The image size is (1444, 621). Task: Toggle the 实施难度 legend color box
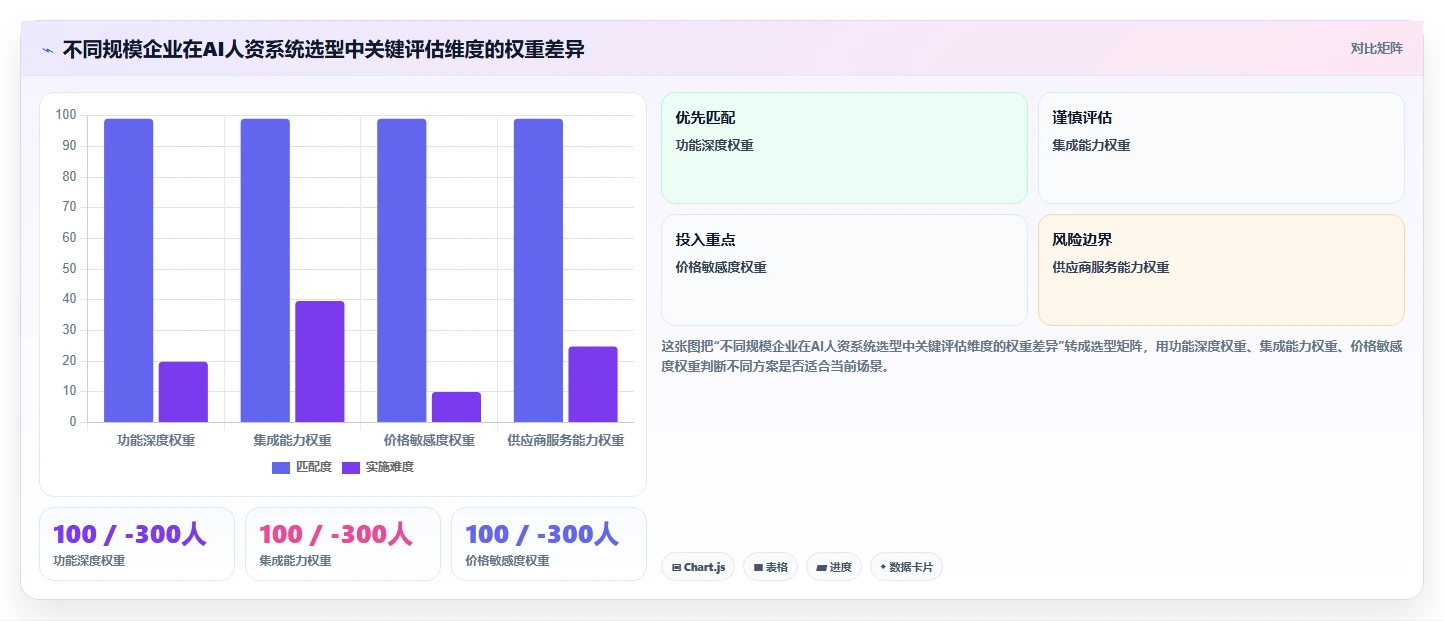pyautogui.click(x=351, y=467)
